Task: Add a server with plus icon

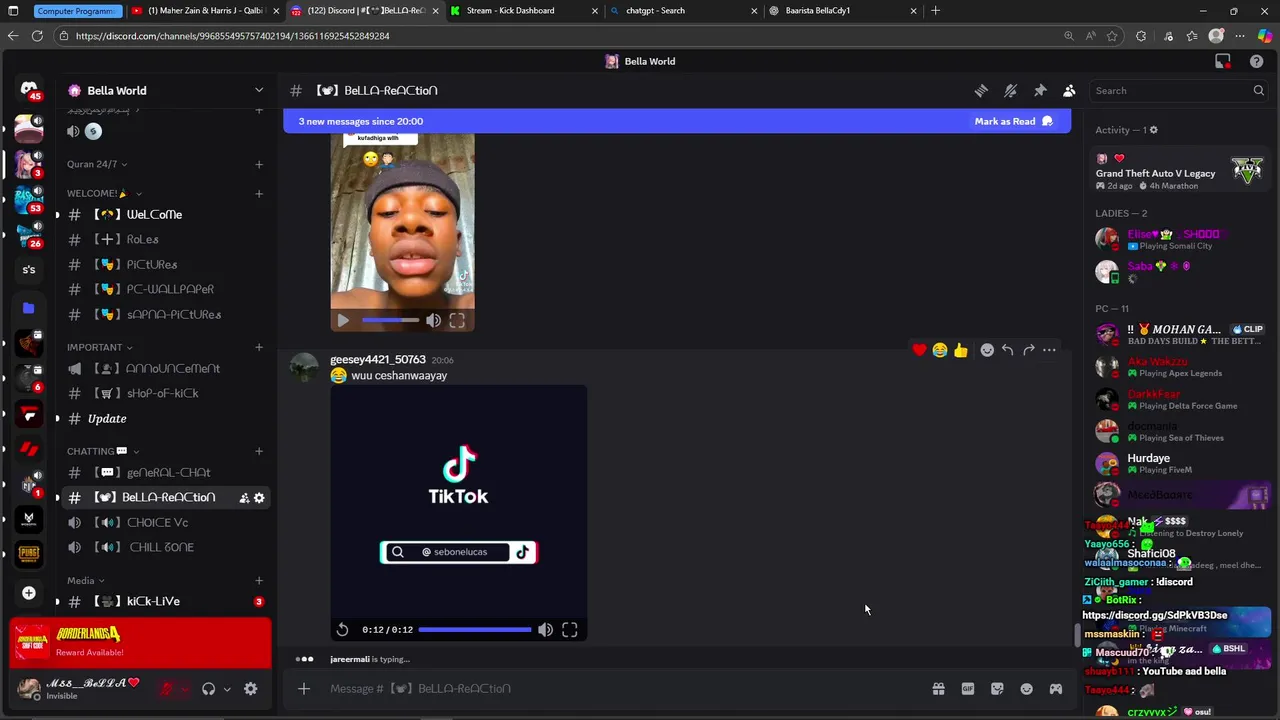Action: (x=29, y=593)
